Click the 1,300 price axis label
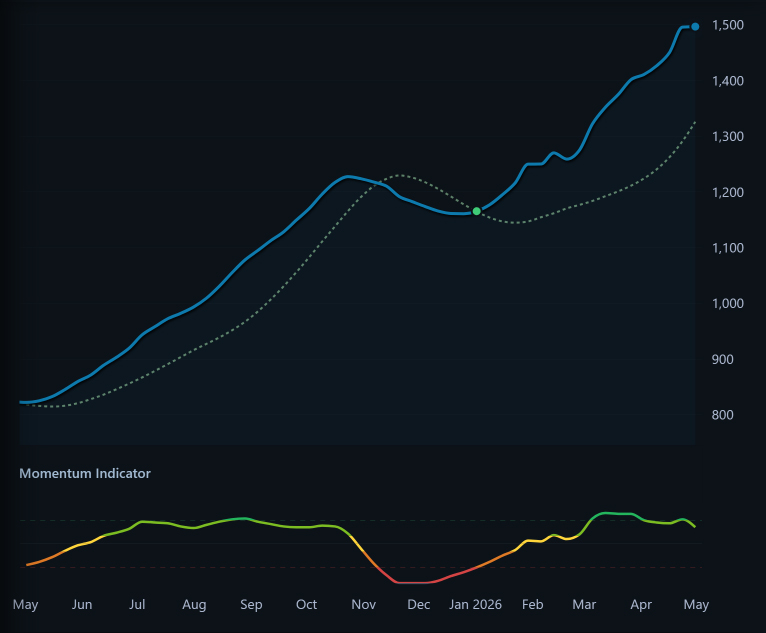 point(727,137)
